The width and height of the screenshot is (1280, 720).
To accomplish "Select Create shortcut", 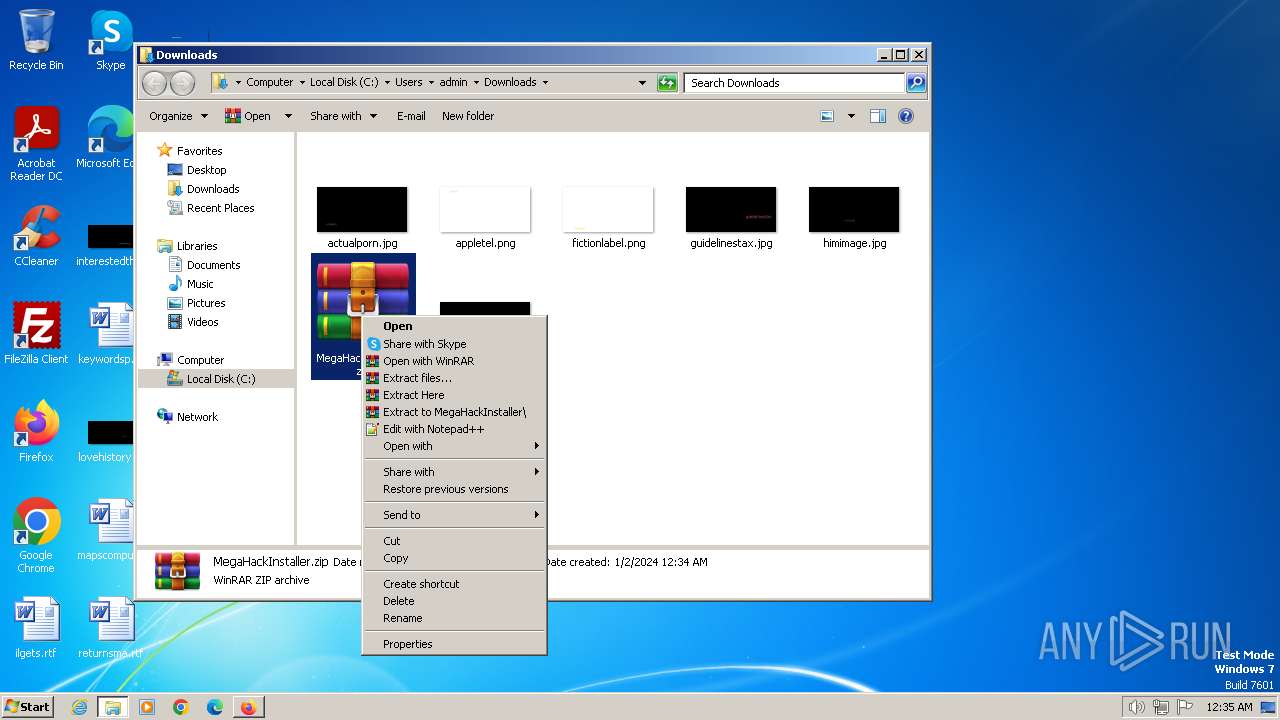I will point(454,584).
